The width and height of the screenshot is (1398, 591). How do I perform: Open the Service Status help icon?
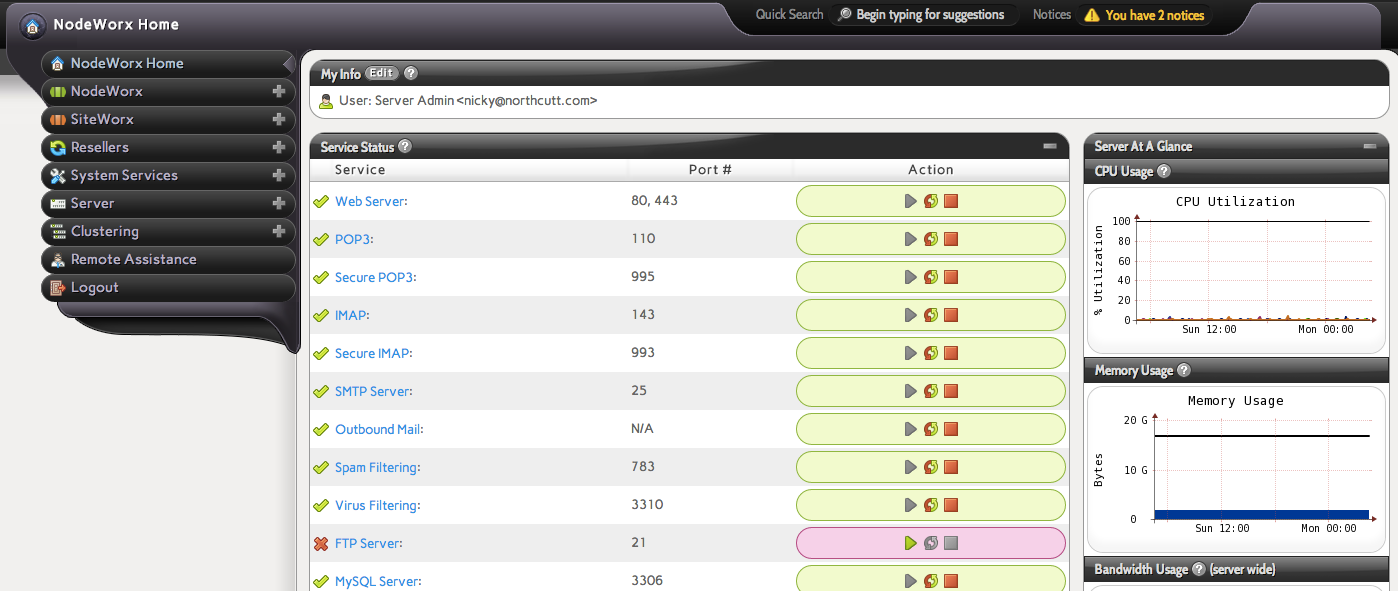click(405, 146)
